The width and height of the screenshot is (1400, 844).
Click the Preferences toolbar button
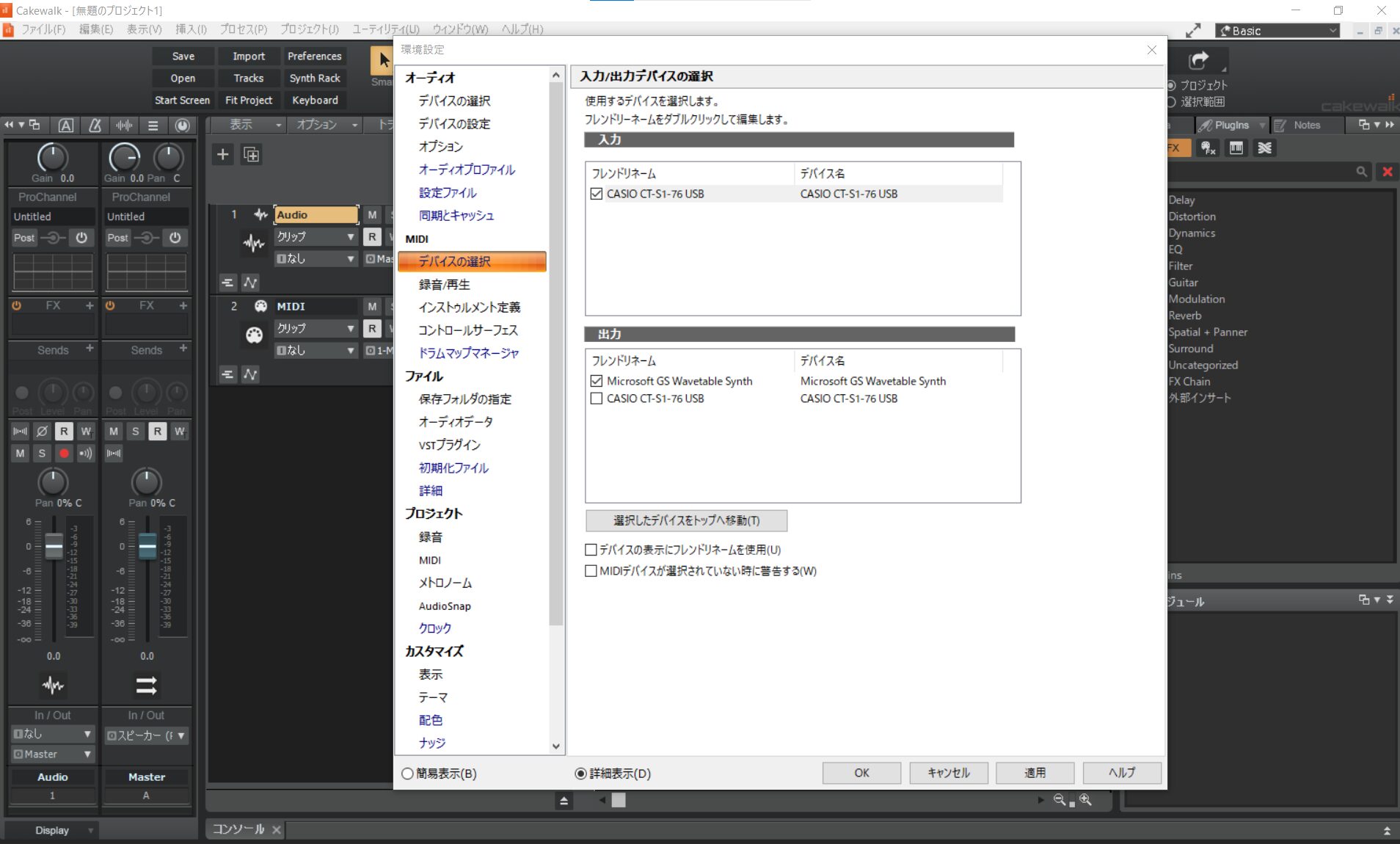click(x=314, y=56)
